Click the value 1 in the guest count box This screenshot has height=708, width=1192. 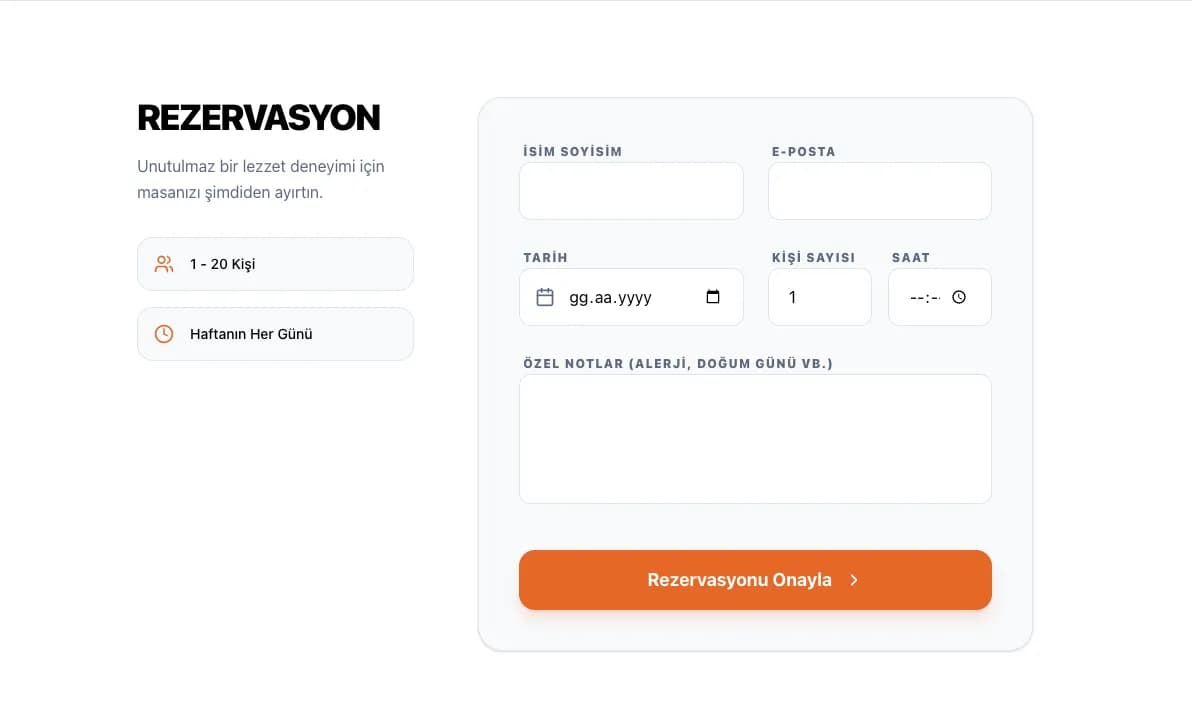pos(795,296)
